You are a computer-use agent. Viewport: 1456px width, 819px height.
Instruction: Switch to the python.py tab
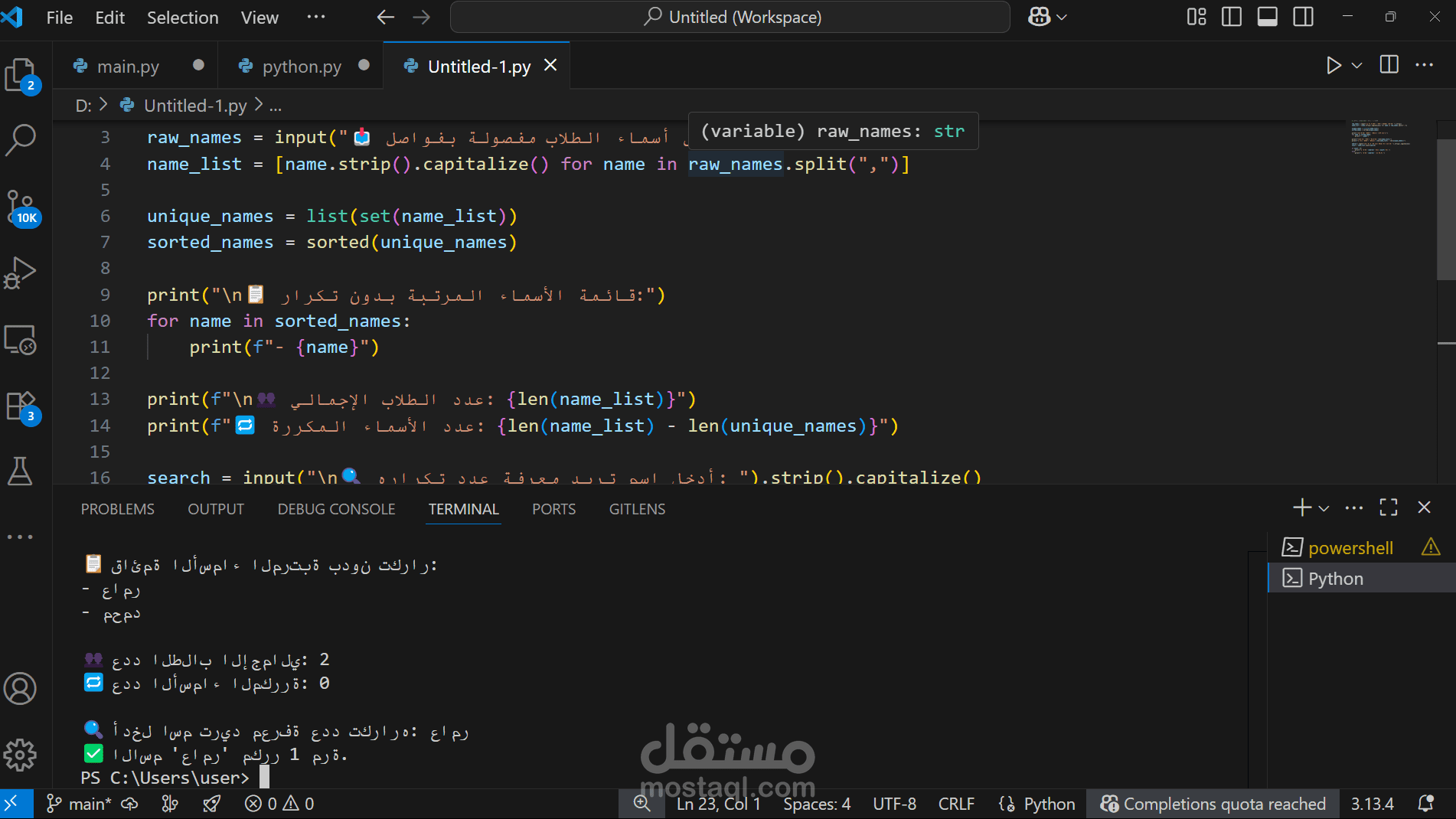point(302,67)
